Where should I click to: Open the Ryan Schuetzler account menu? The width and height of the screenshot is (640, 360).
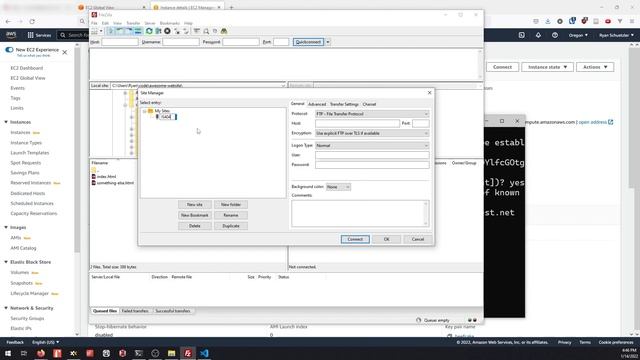pos(616,35)
